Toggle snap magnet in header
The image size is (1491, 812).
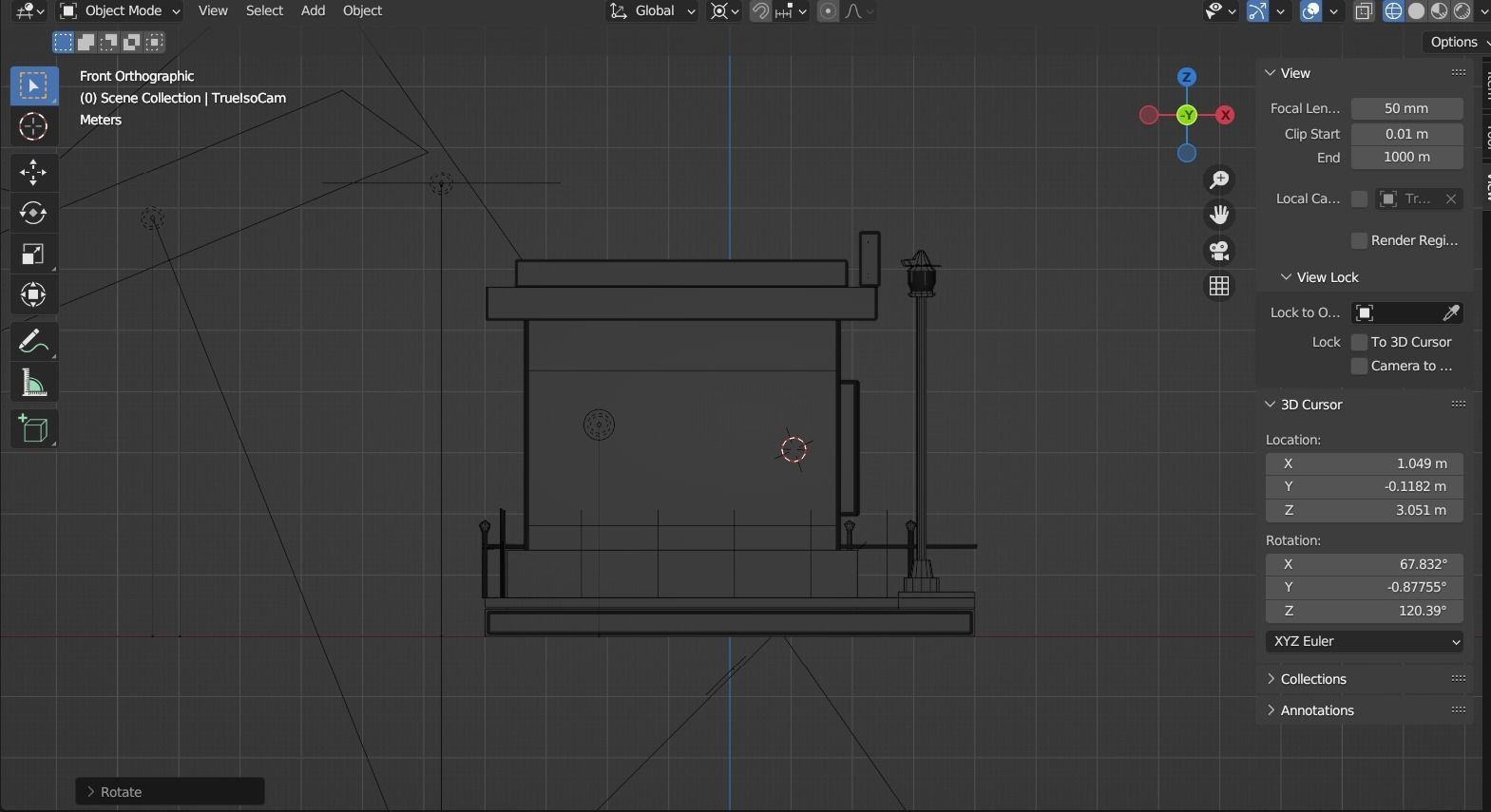(x=760, y=11)
